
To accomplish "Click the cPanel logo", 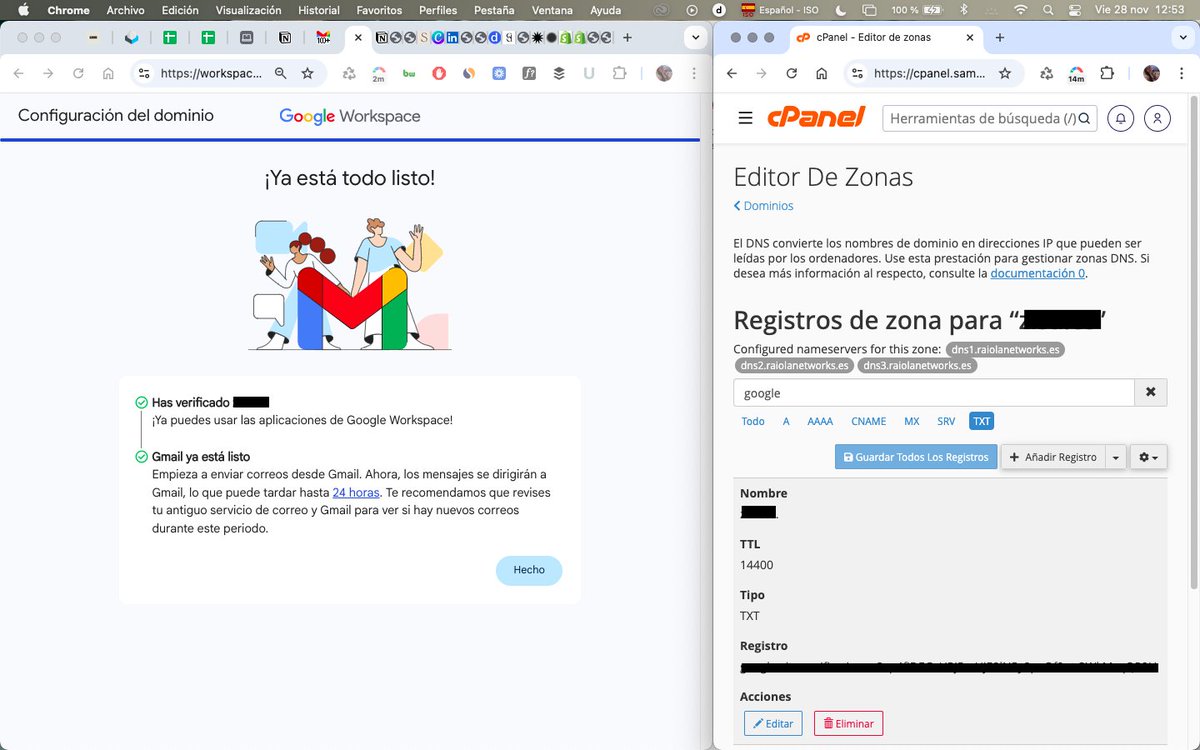I will (817, 117).
